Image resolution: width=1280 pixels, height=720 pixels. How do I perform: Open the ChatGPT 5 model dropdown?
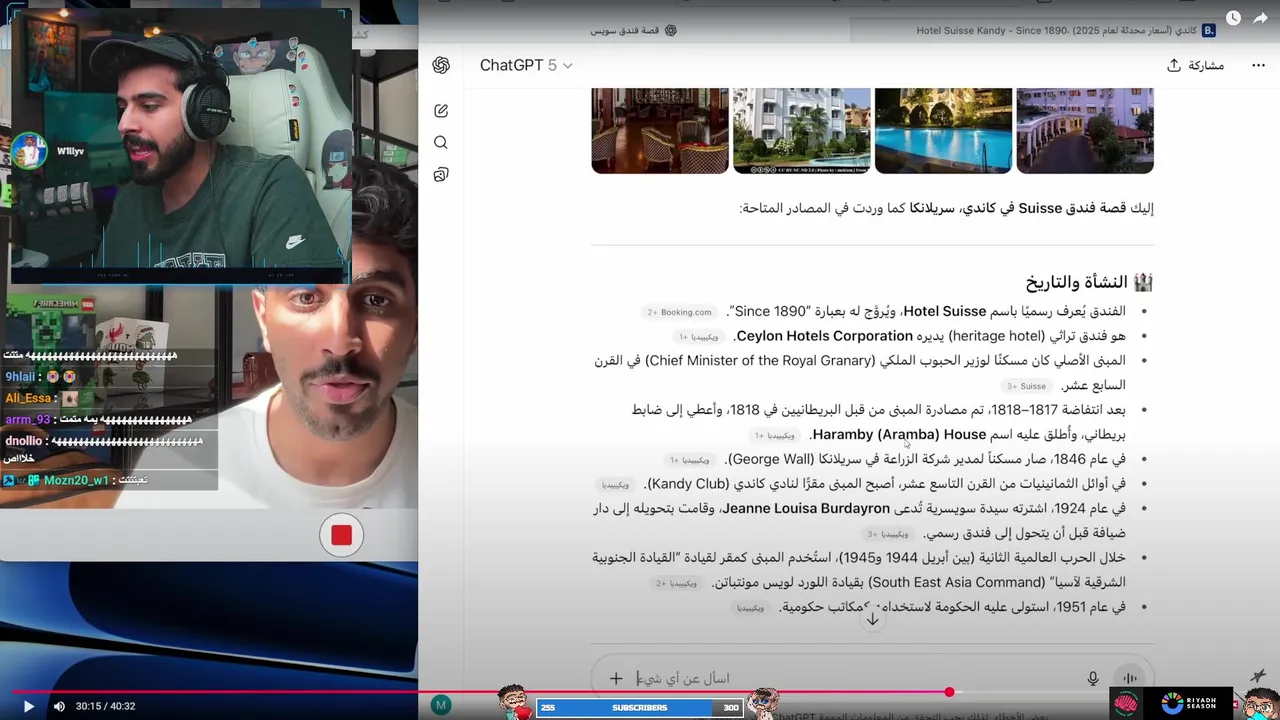tap(526, 65)
